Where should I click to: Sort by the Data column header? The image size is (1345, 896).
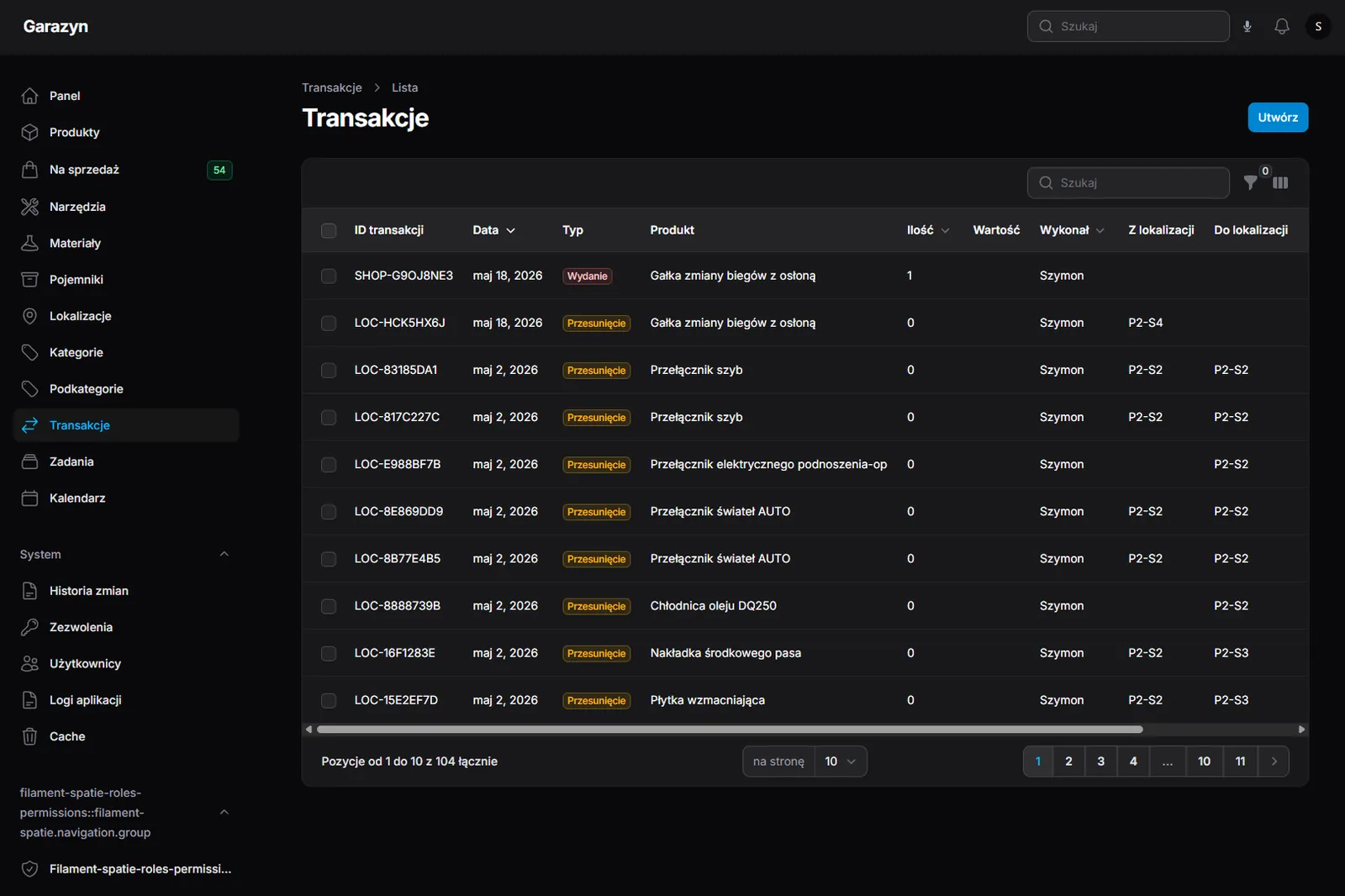(x=494, y=230)
